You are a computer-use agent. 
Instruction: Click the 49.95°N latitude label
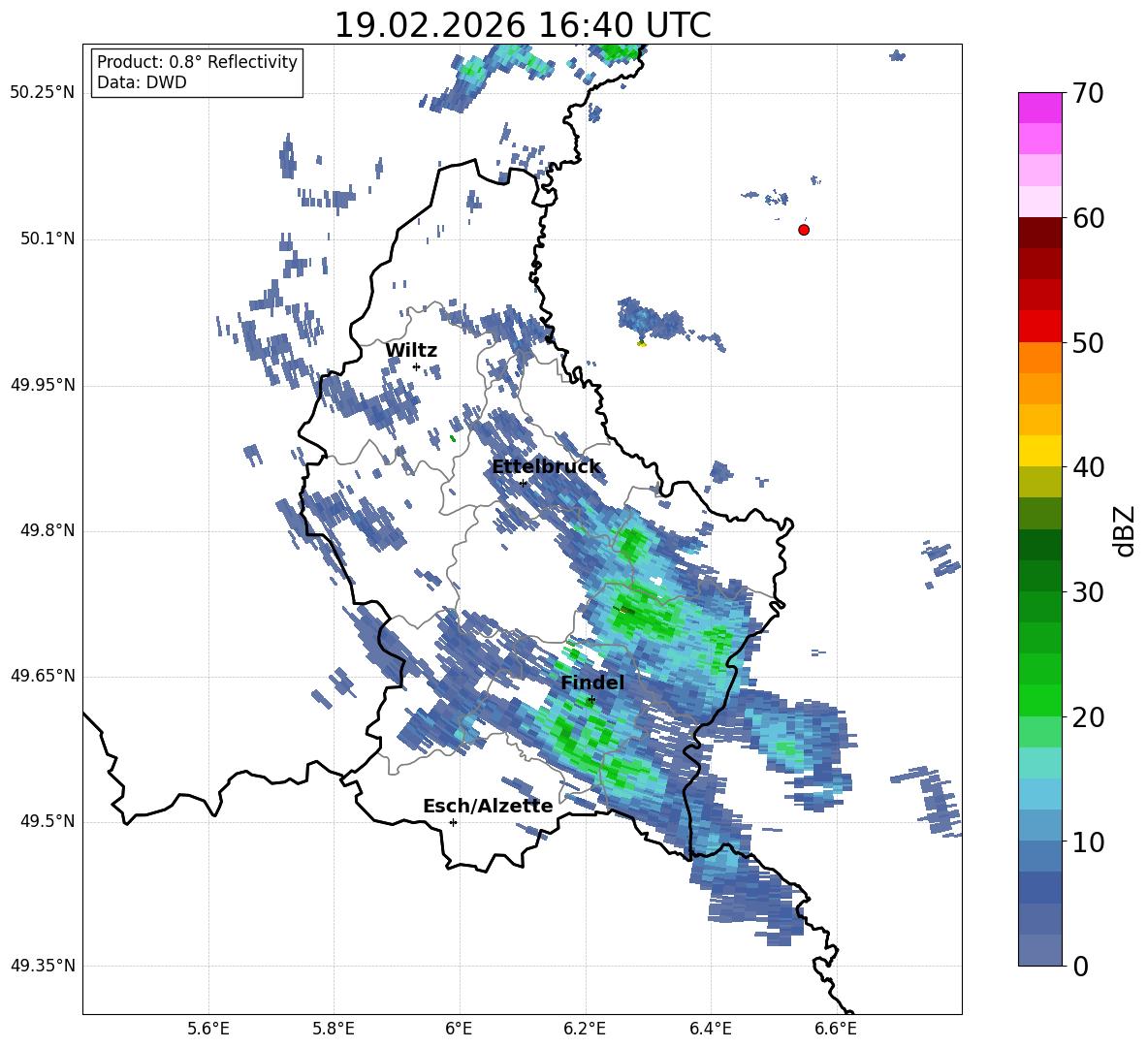[43, 385]
